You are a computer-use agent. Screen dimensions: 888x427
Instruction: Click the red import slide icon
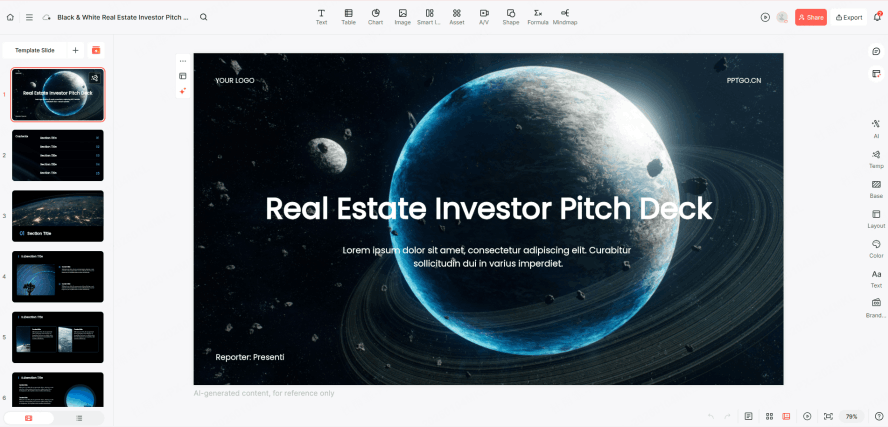[96, 50]
